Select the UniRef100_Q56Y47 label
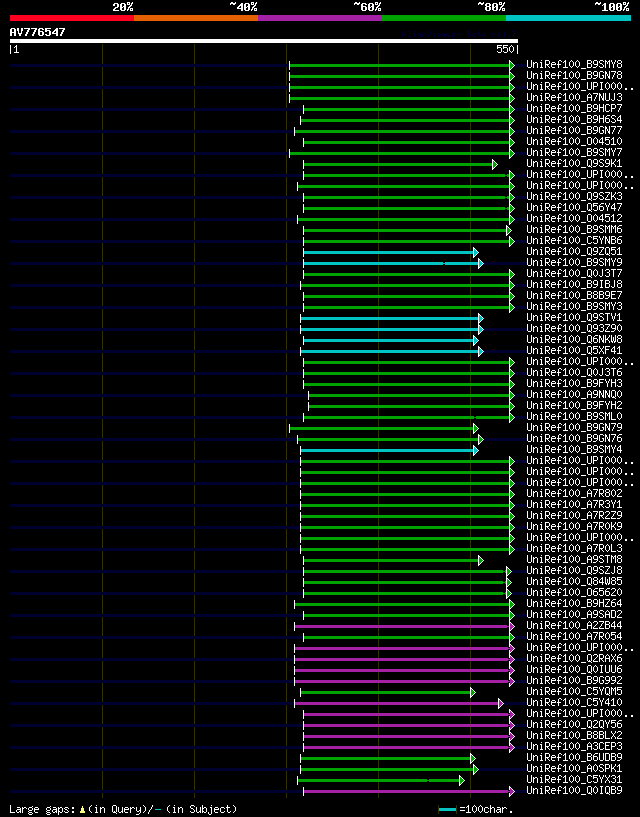Screen dimensions: 640x817 pos(574,207)
